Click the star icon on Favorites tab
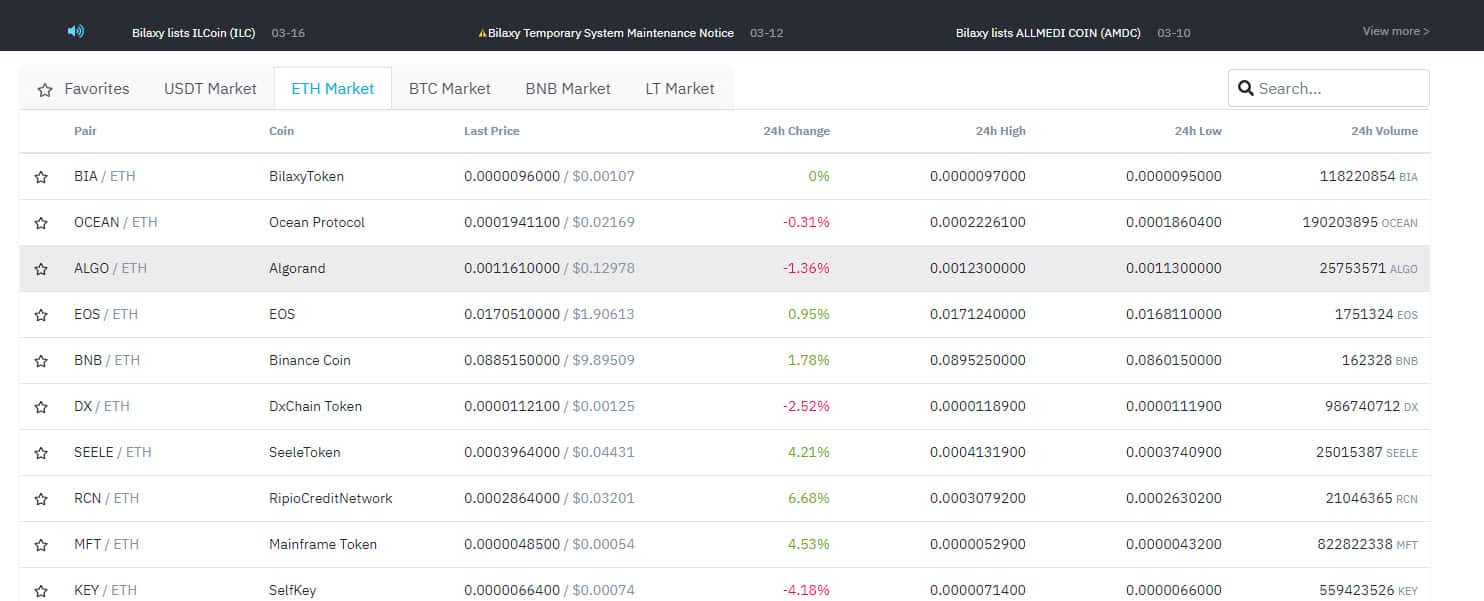1484x601 pixels. (x=45, y=89)
